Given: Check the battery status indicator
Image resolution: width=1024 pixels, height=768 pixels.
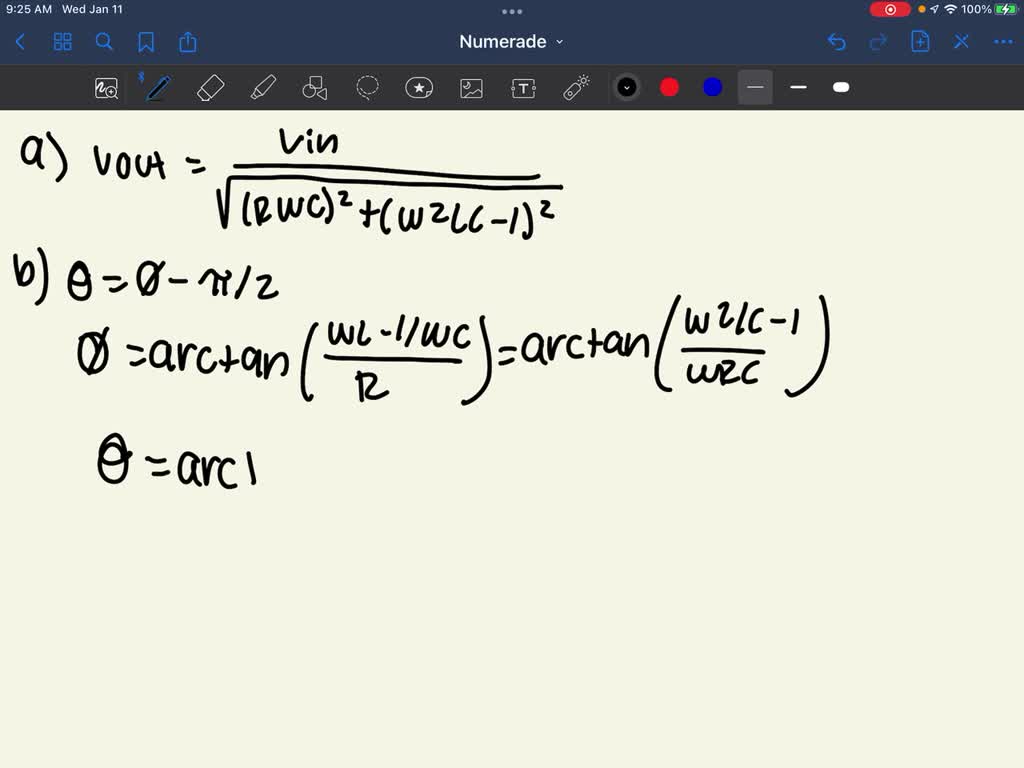Looking at the screenshot, I should click(x=1004, y=9).
